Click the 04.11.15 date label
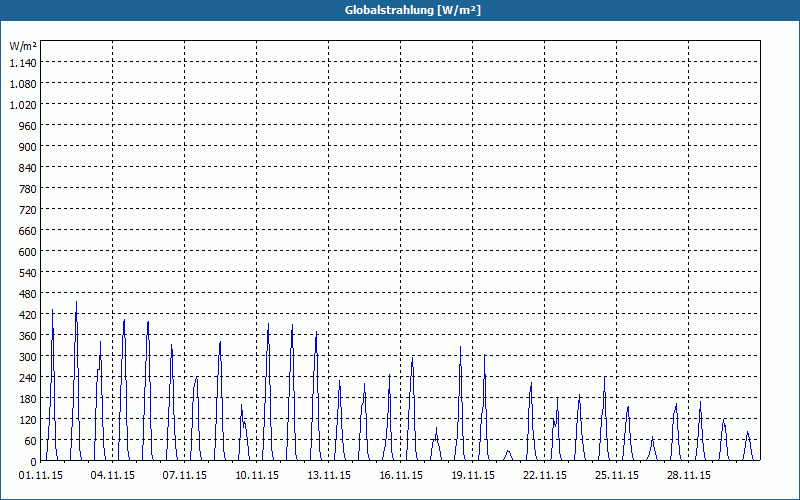800x500 pixels. (x=113, y=476)
